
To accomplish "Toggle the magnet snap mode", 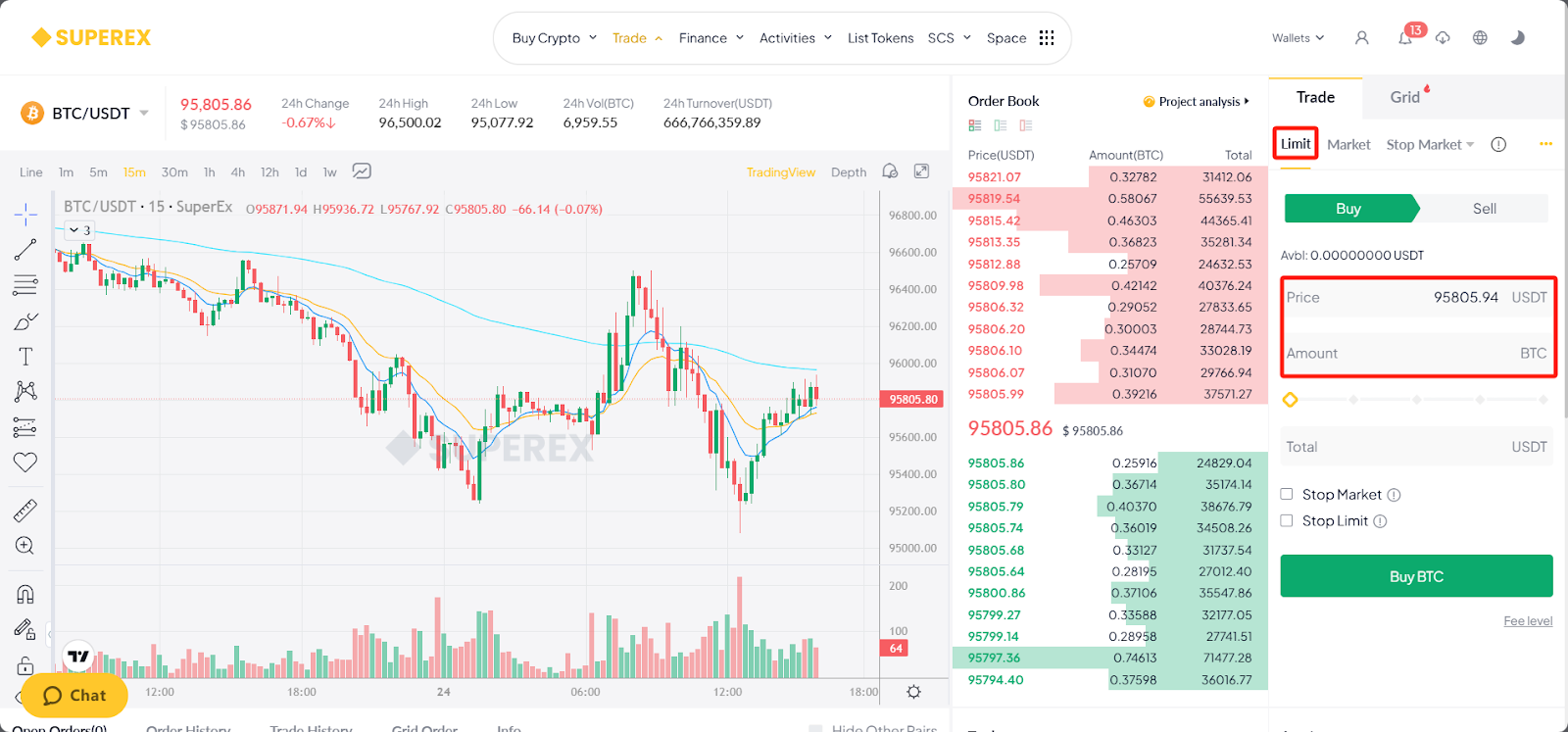I will click(25, 594).
